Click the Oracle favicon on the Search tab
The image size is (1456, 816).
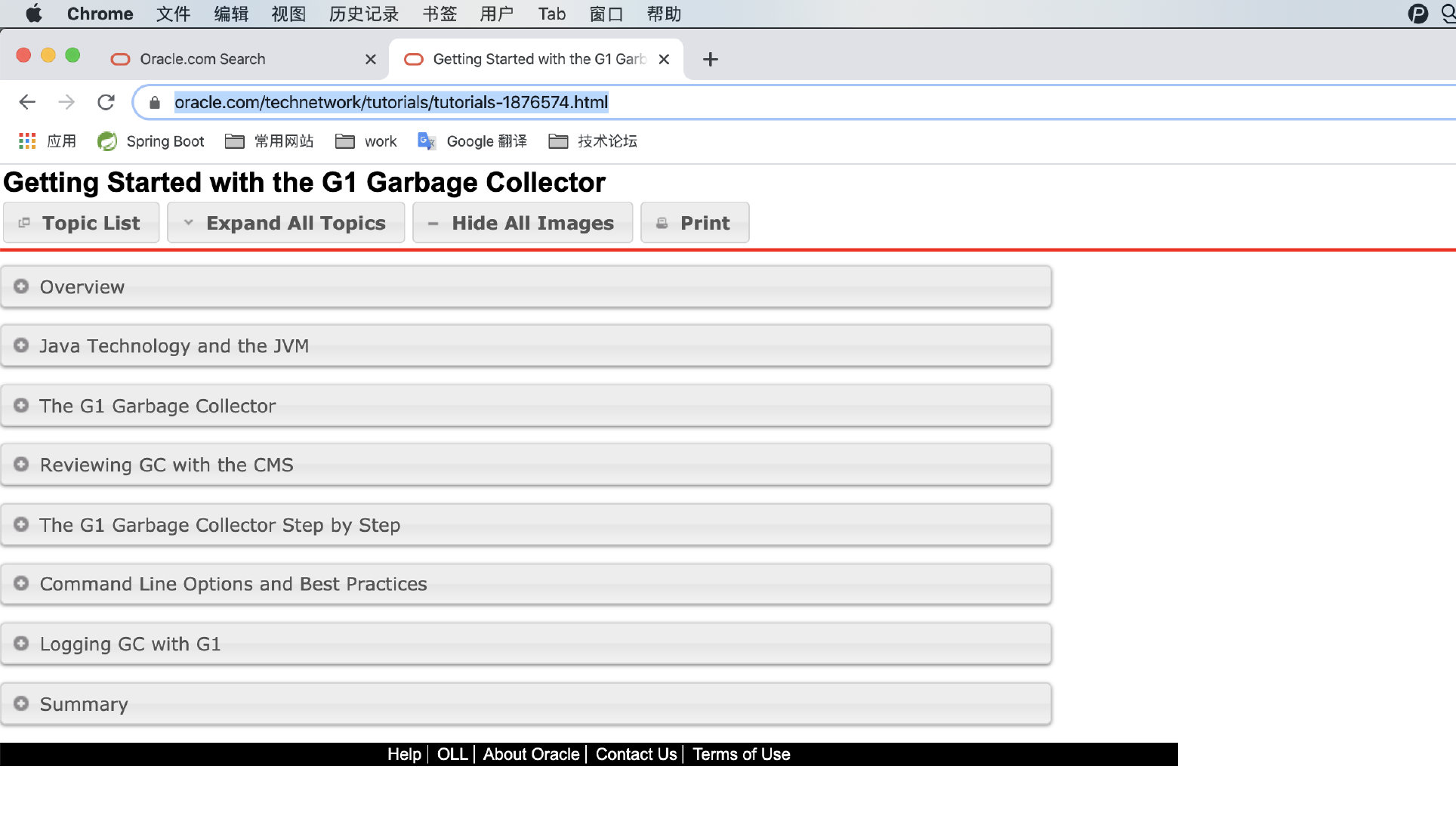120,59
